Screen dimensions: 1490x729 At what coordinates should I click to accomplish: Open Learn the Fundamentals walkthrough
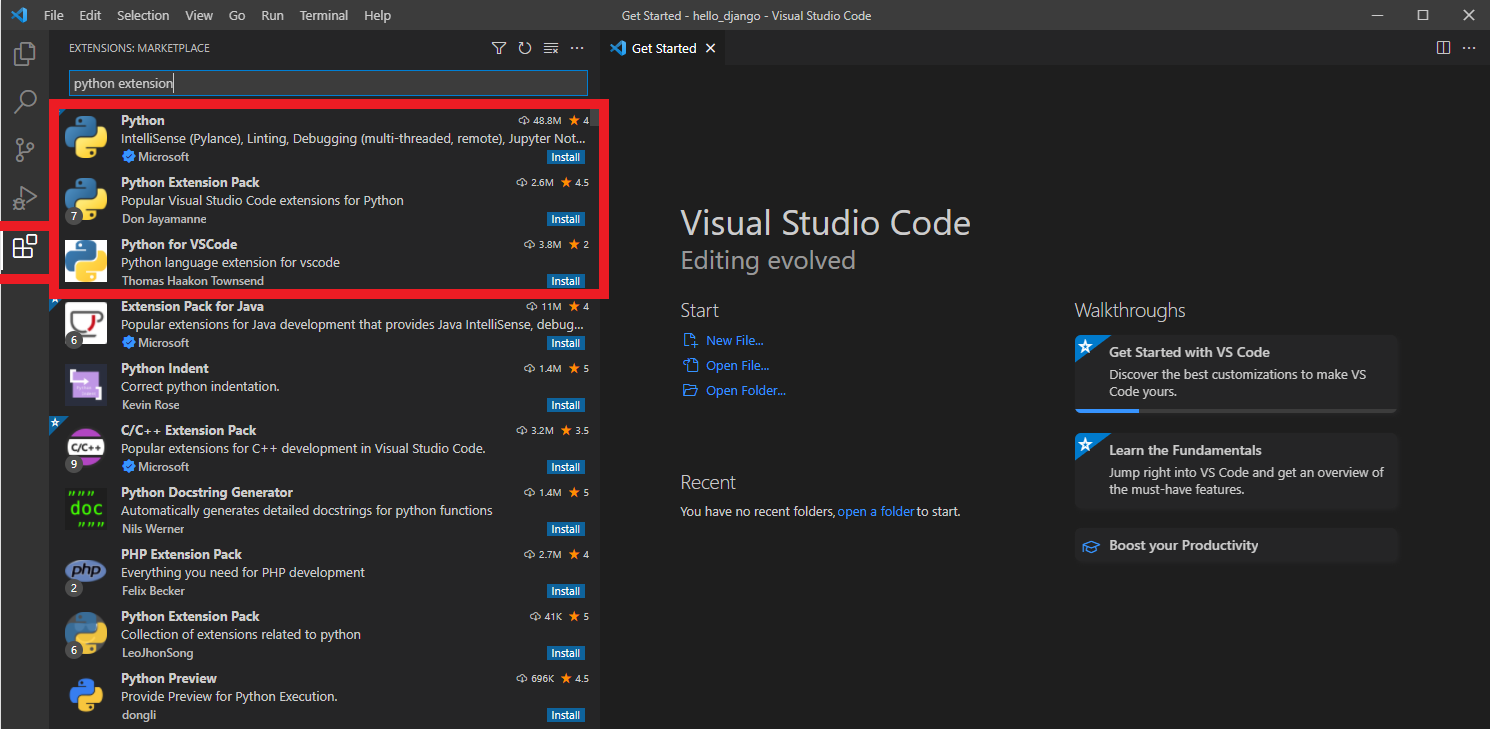pyautogui.click(x=1236, y=471)
